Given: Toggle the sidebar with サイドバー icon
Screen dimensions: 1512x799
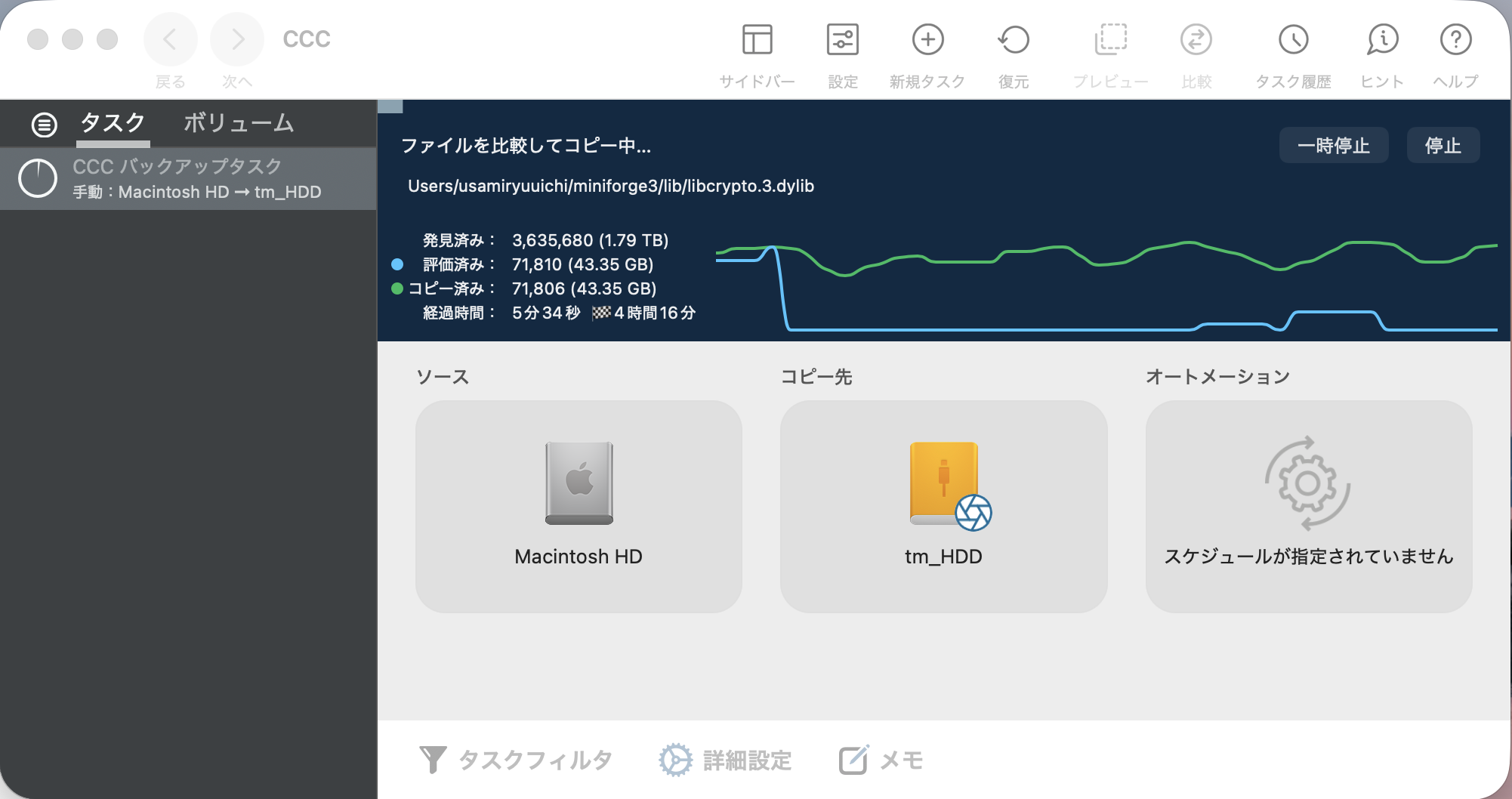Looking at the screenshot, I should 757,41.
